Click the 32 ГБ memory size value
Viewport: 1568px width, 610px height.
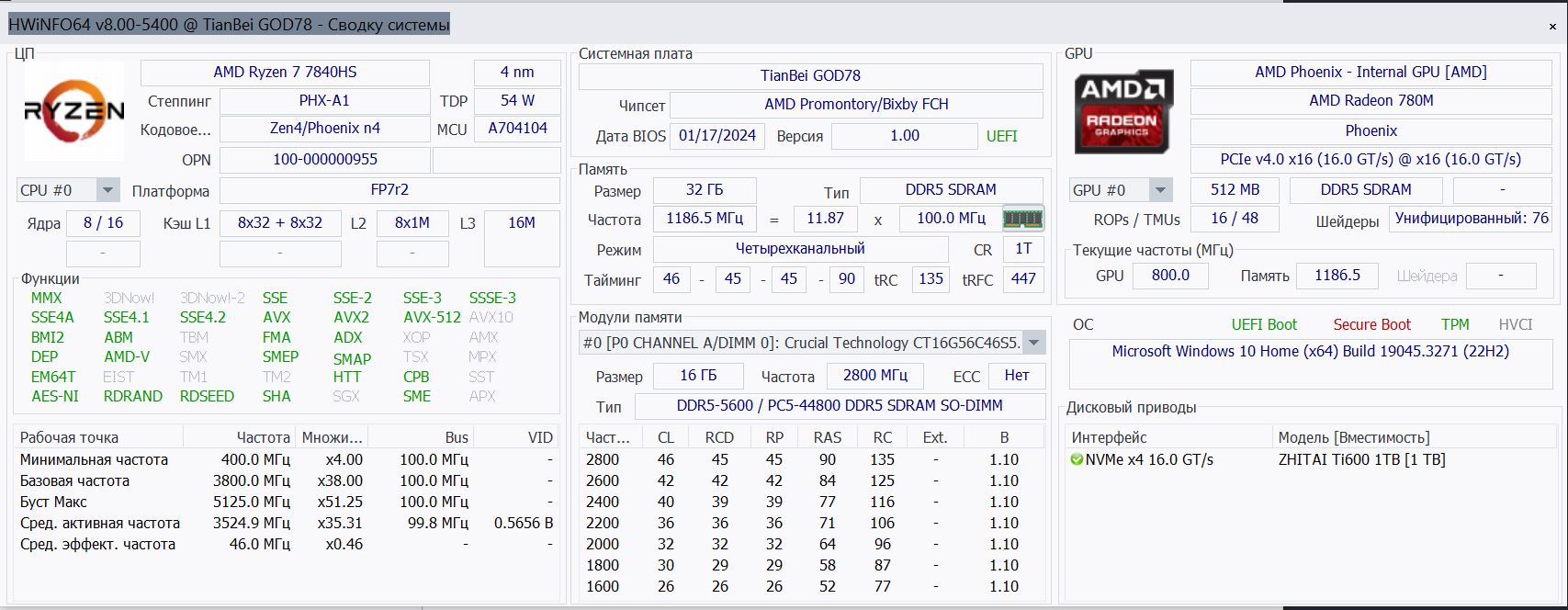point(705,190)
